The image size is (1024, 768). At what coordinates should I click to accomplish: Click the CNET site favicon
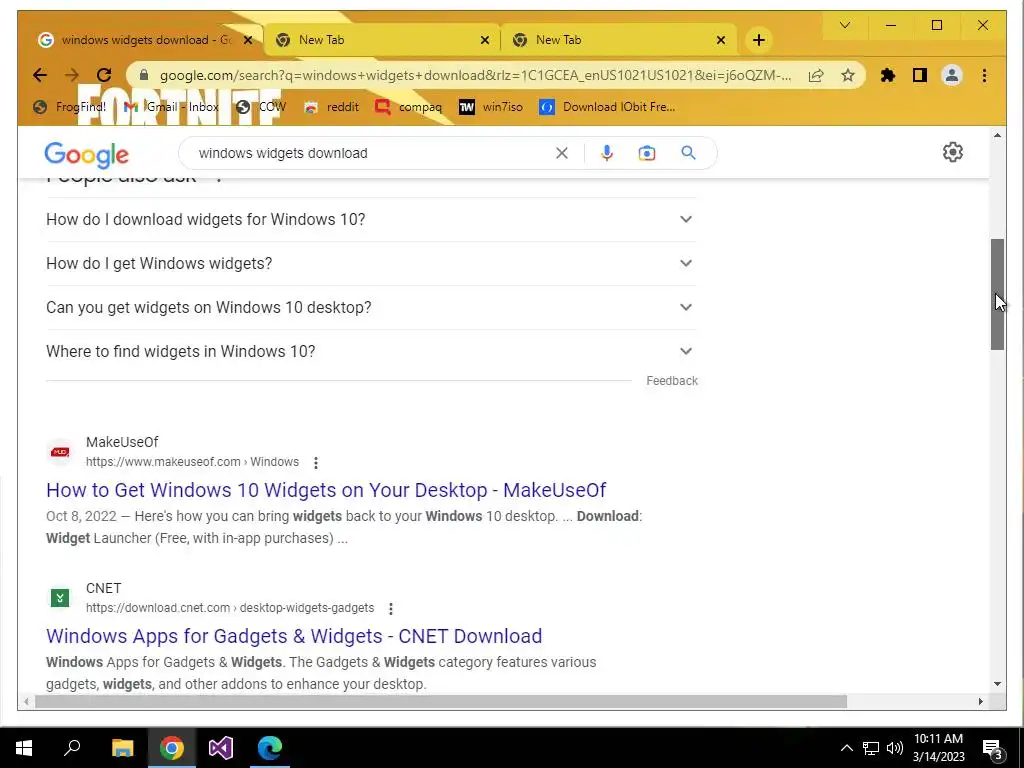pos(60,598)
